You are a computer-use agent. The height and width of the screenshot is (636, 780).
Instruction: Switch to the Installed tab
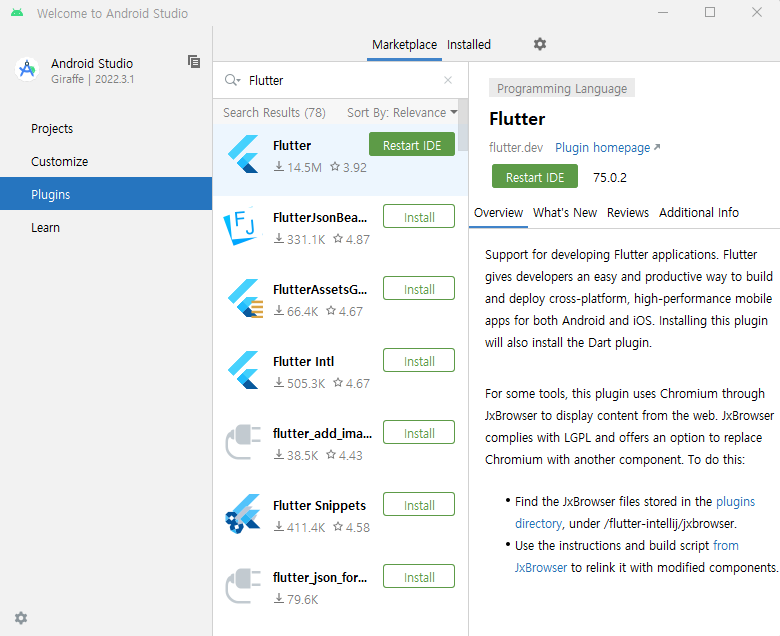click(469, 45)
